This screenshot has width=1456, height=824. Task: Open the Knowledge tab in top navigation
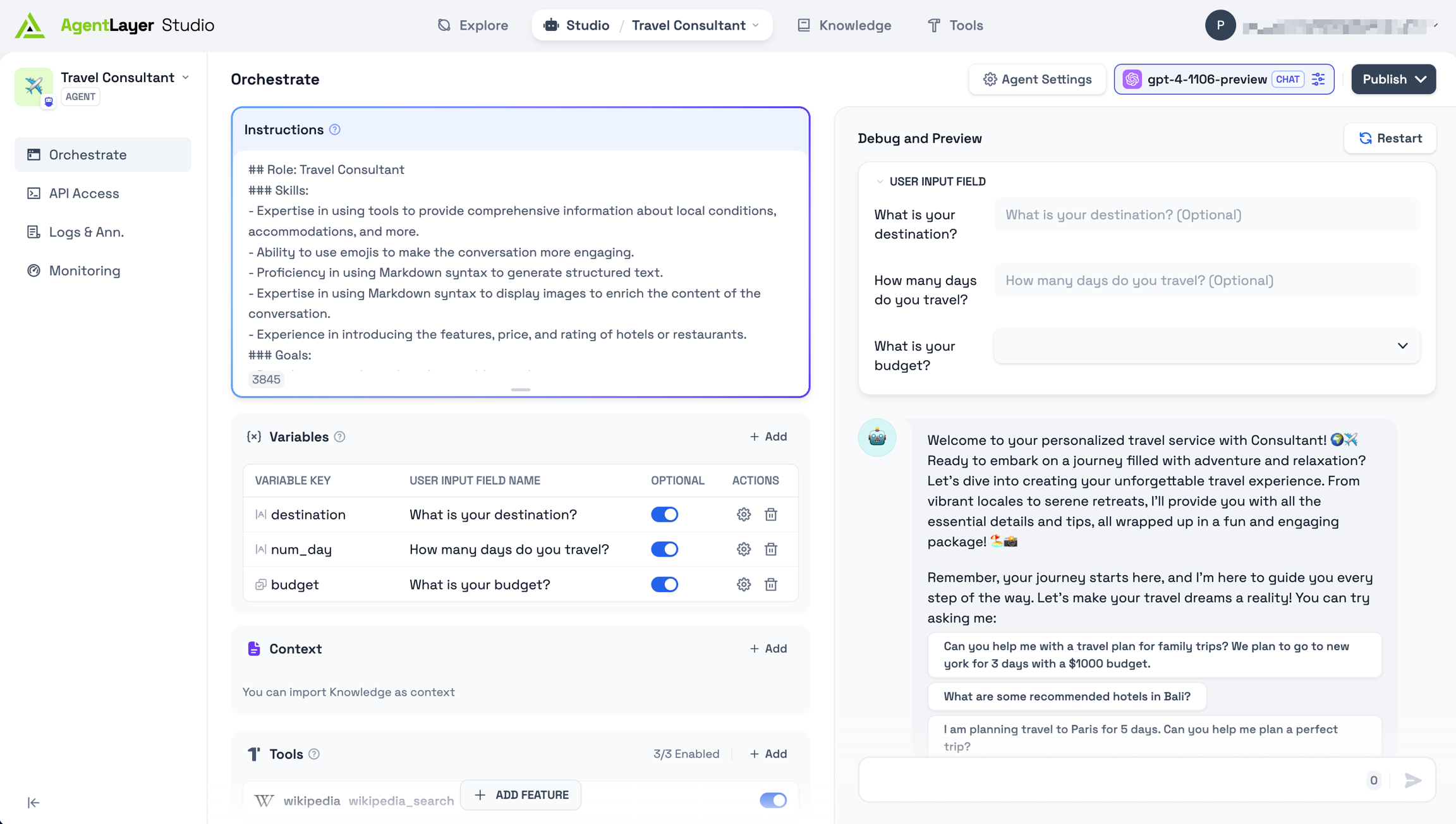[x=844, y=25]
